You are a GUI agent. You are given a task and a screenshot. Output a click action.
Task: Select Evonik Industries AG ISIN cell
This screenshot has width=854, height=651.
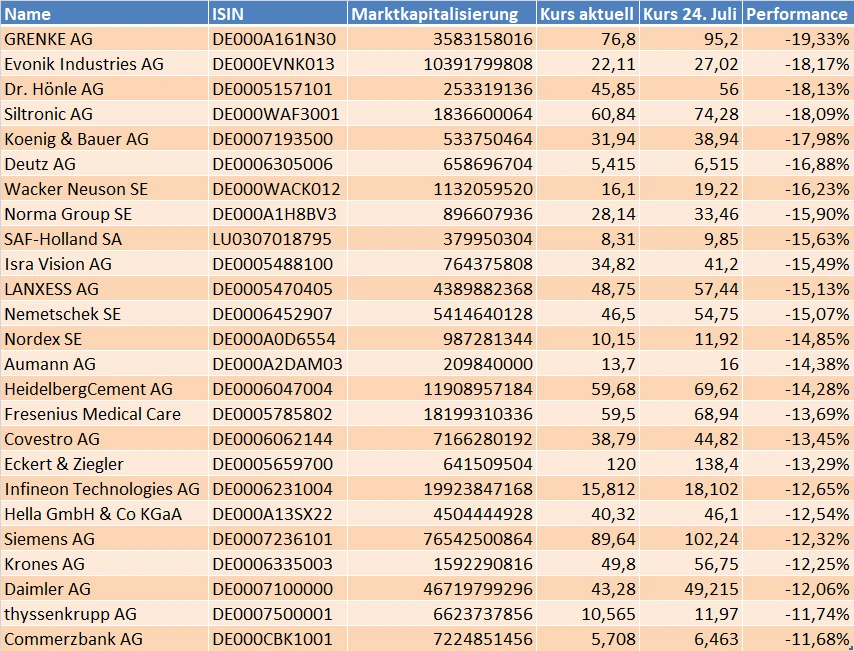[x=273, y=64]
